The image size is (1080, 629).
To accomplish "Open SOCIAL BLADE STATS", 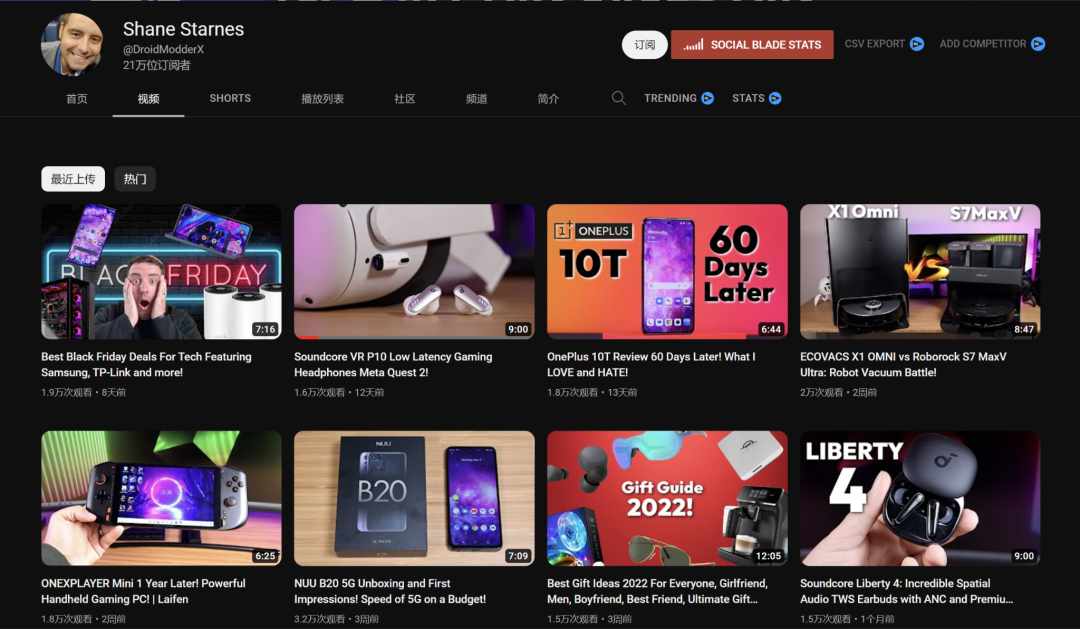I will [x=752, y=45].
